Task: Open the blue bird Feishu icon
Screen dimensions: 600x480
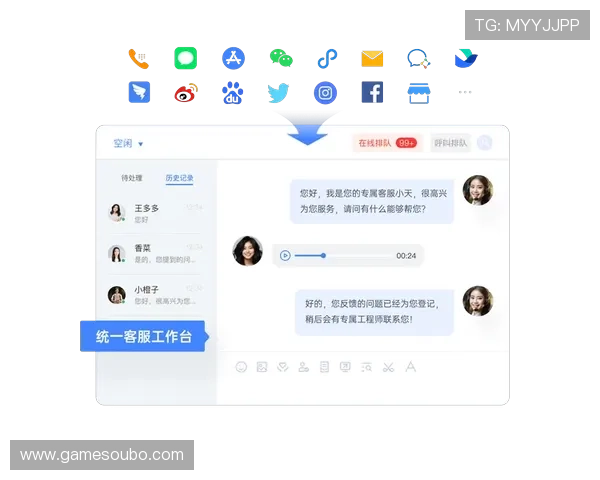Action: (466, 59)
